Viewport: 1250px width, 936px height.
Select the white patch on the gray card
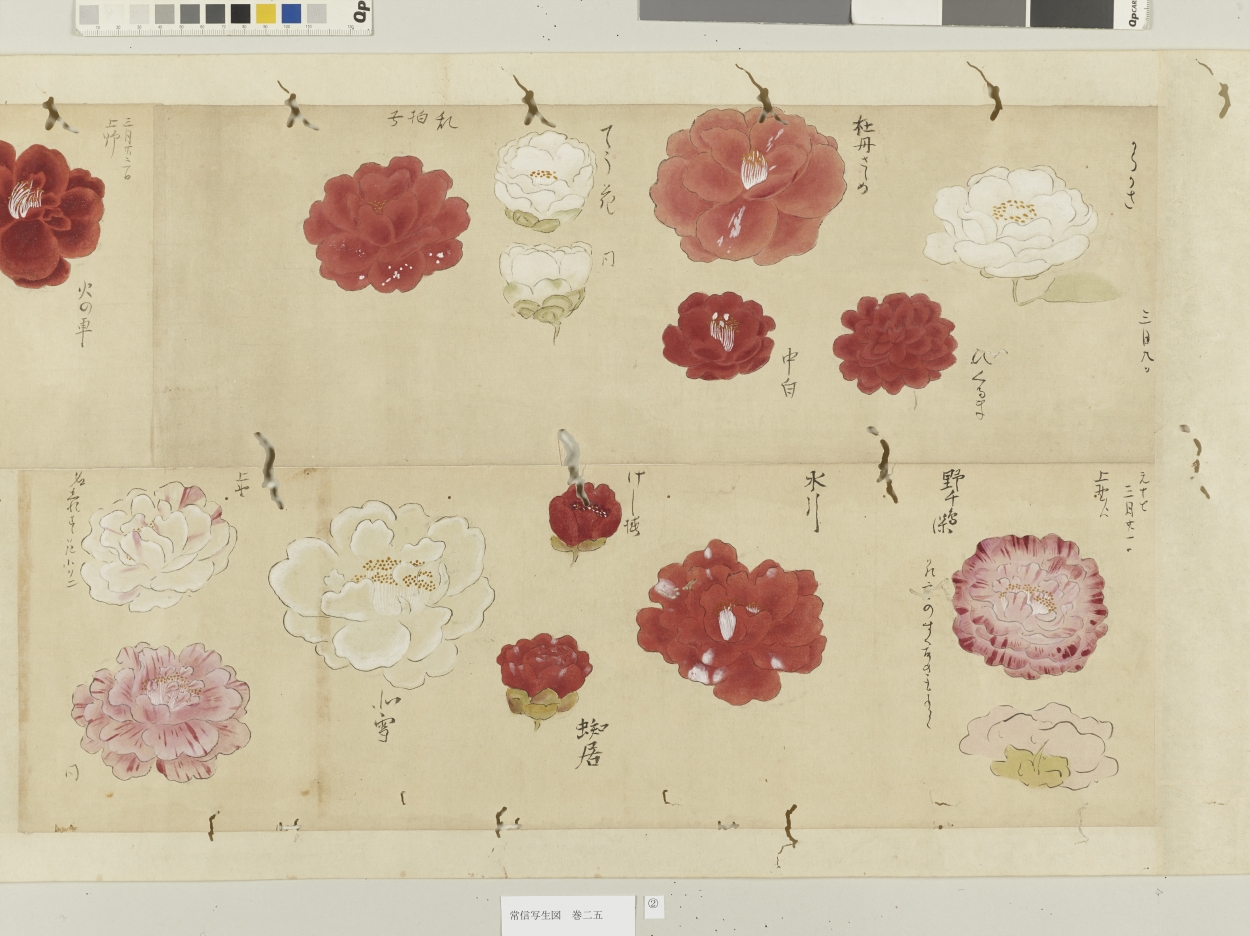[896, 12]
